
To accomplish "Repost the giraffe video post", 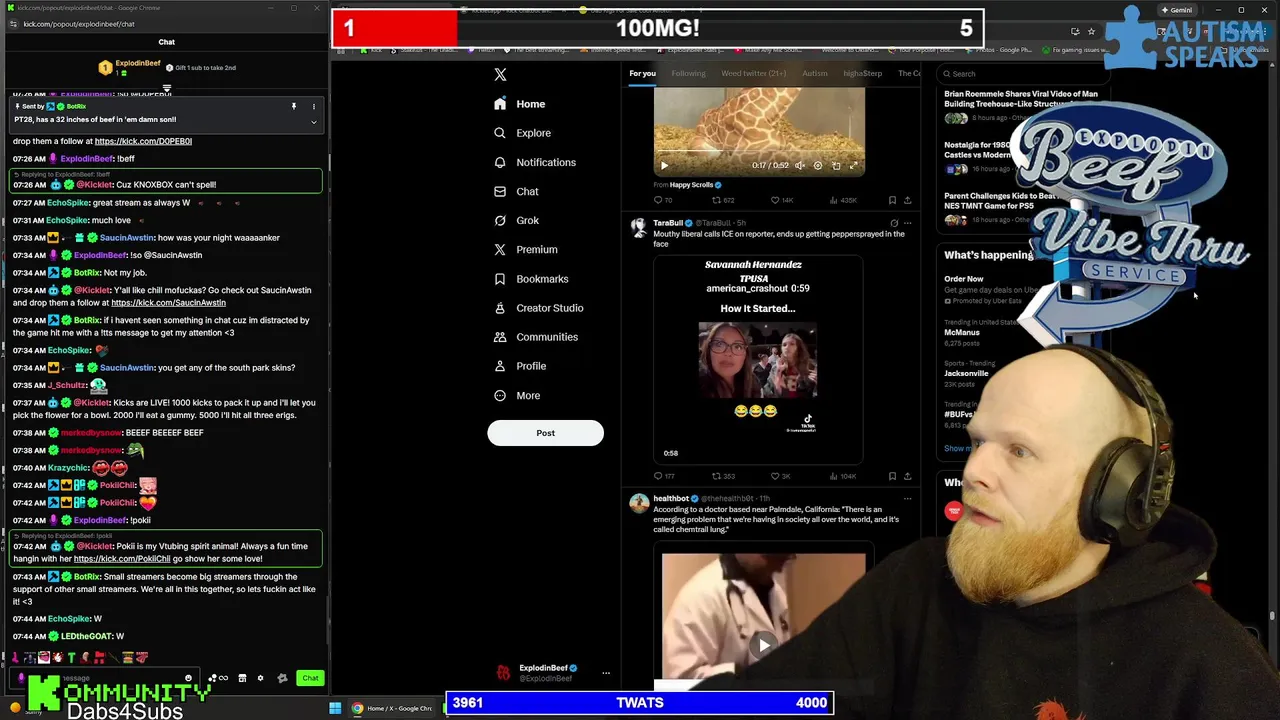I will pos(721,200).
